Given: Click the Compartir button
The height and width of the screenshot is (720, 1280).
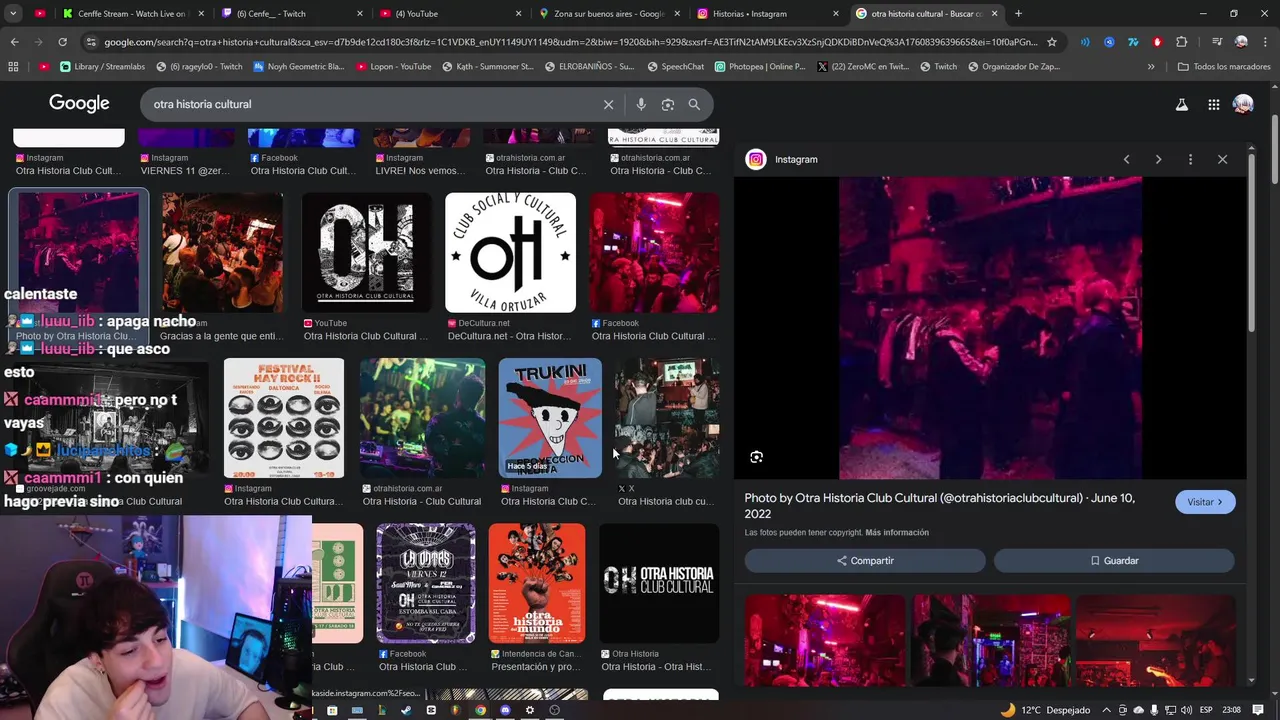Looking at the screenshot, I should coord(865,561).
